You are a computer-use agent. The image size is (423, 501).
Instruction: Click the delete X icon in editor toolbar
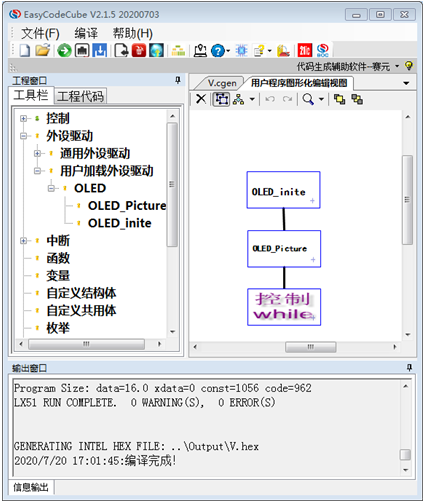point(201,99)
